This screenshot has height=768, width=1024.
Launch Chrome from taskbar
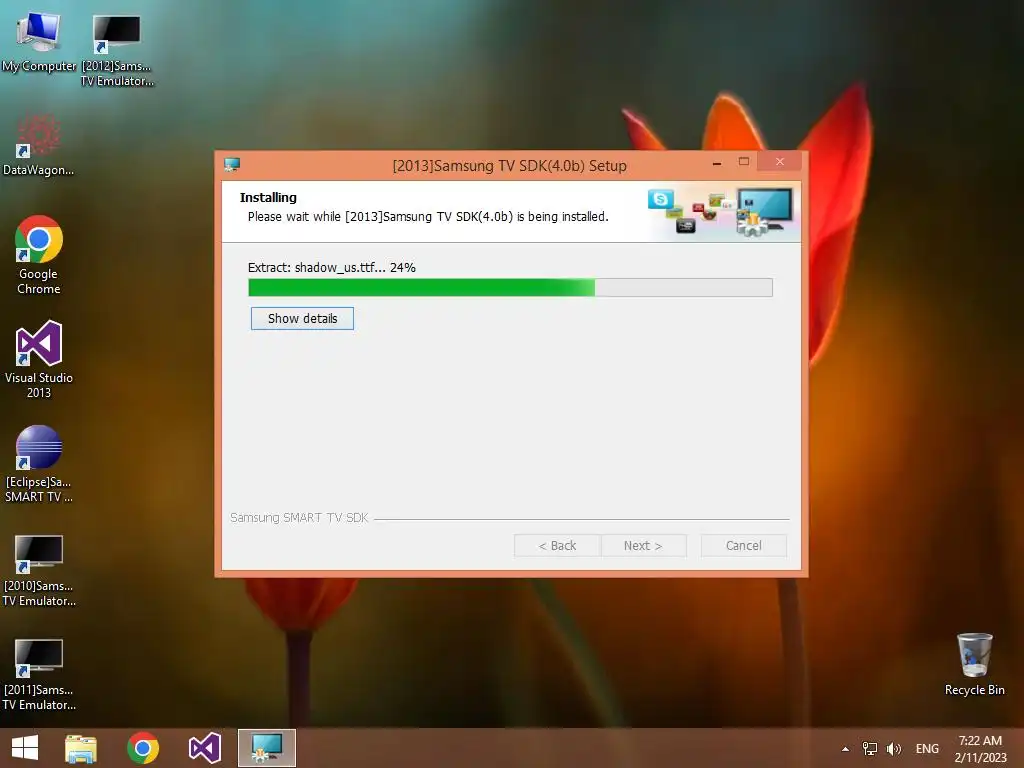coord(143,748)
